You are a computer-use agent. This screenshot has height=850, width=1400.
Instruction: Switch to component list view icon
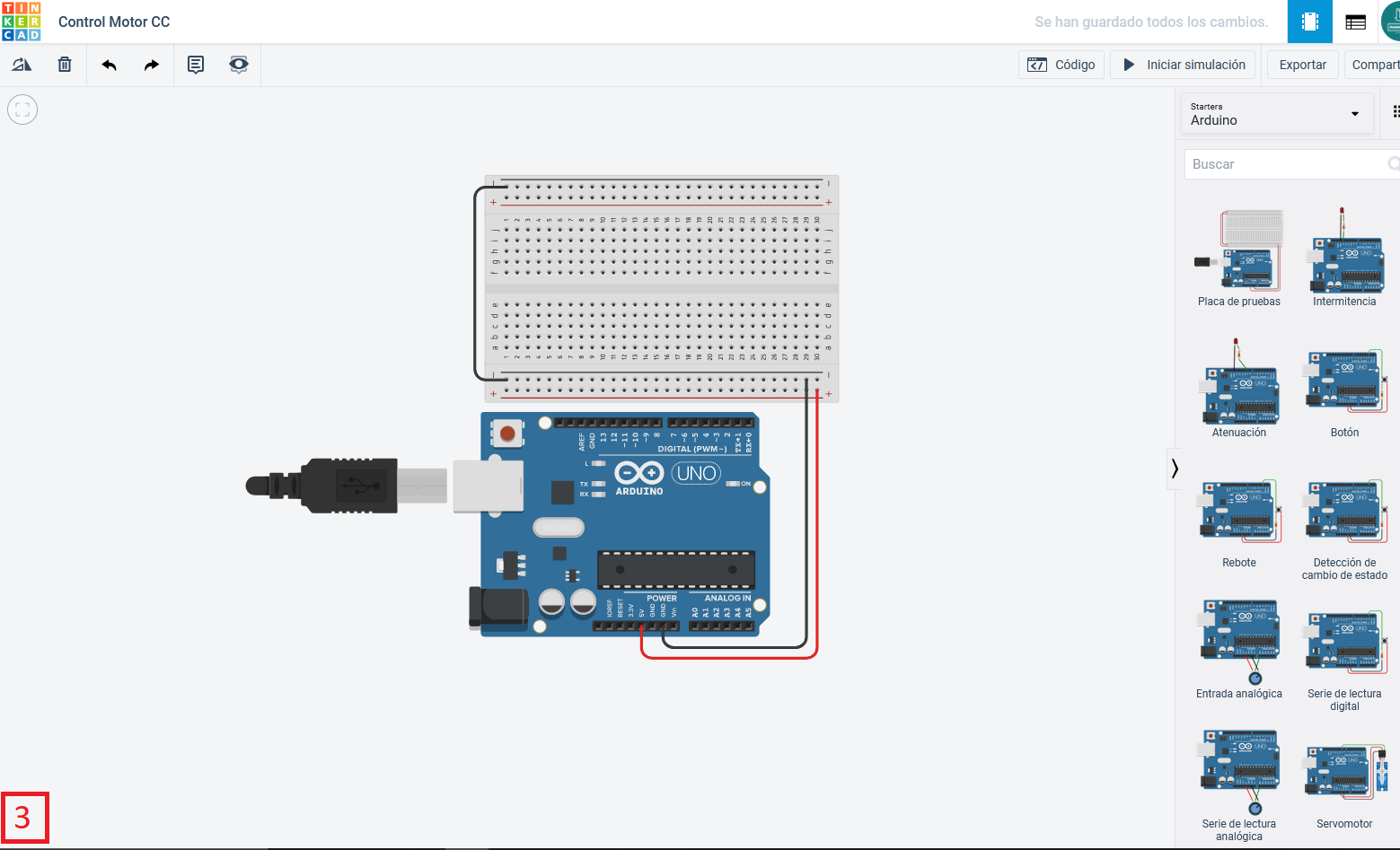click(1356, 22)
